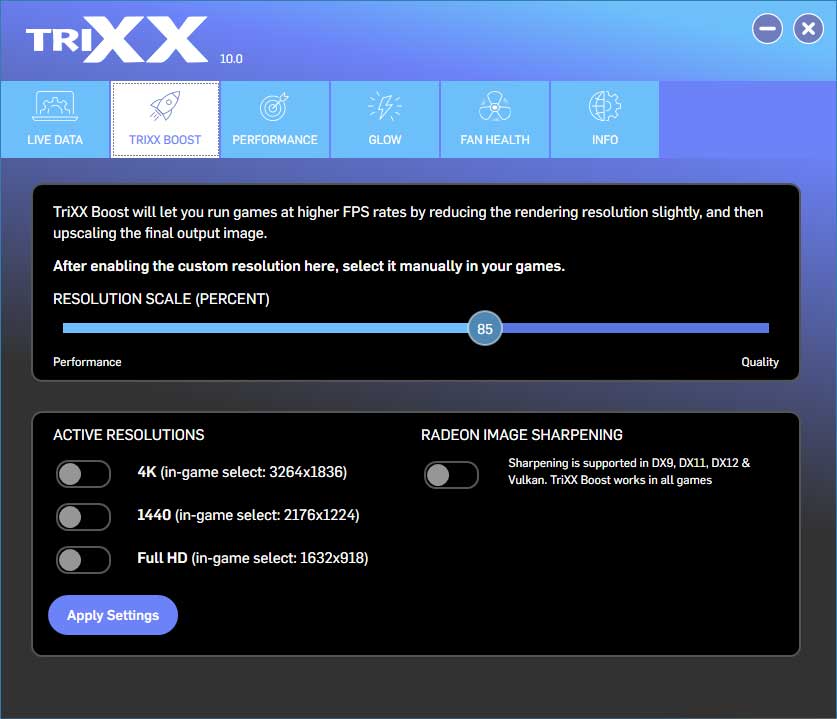837x719 pixels.
Task: Click the TriXX Boost rocket icon
Action: [165, 104]
